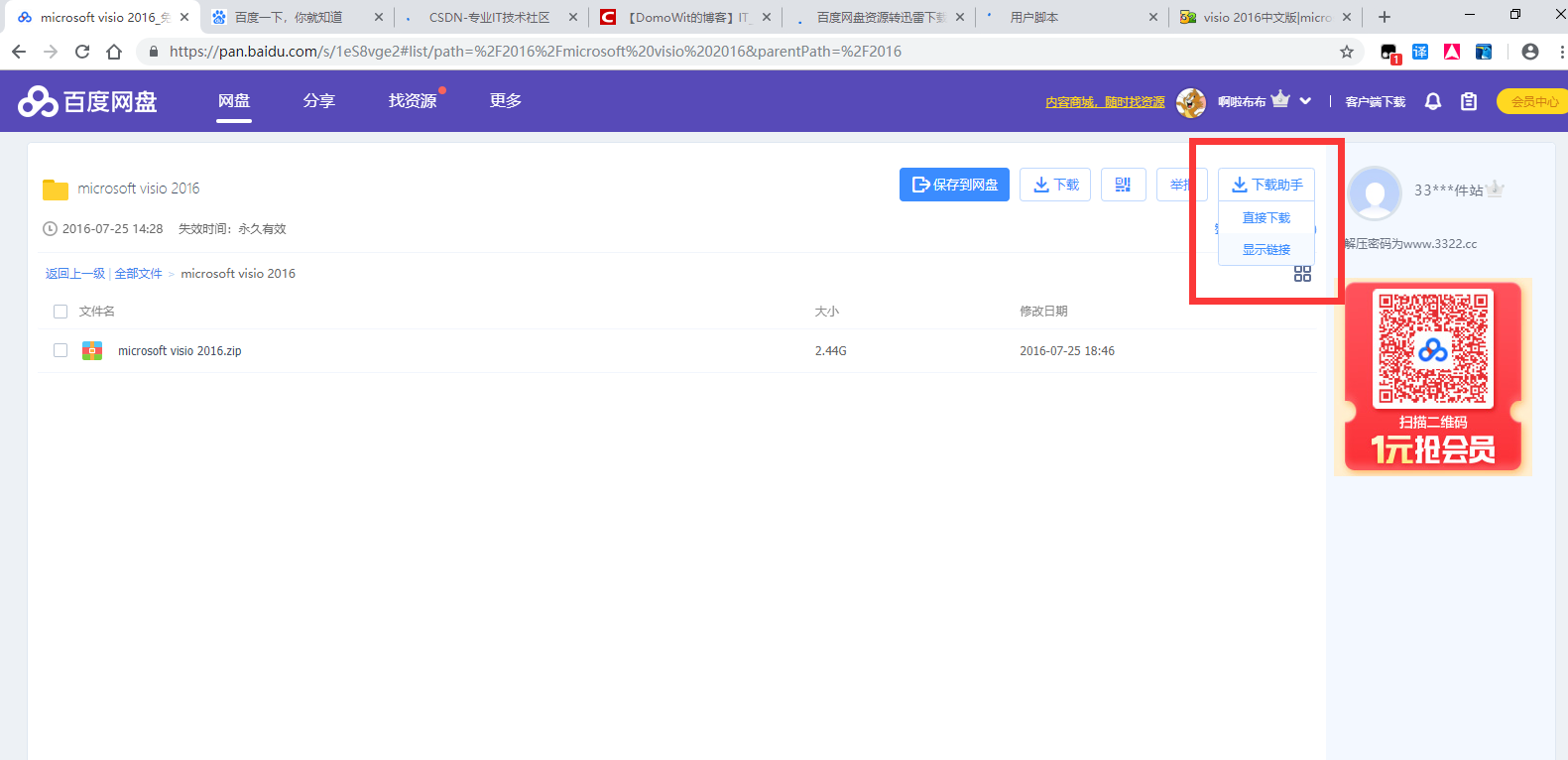This screenshot has height=760, width=1568.
Task: Select 显示链接 from the menu
Action: click(1266, 249)
